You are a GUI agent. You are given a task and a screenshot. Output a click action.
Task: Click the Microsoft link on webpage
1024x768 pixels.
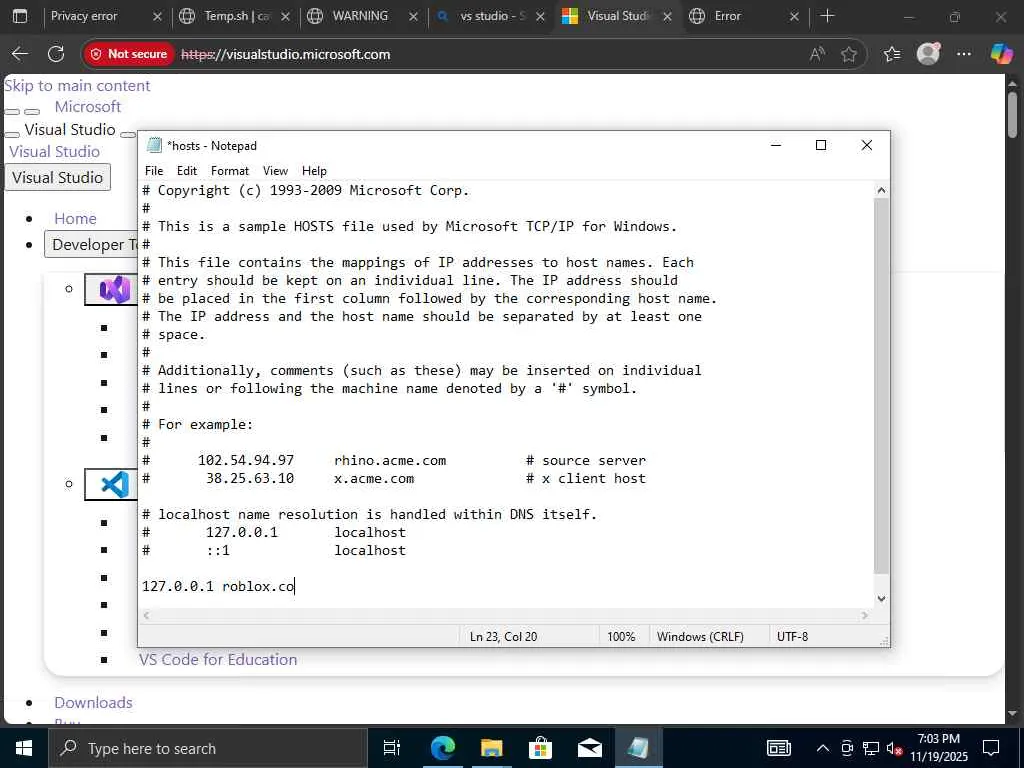(88, 106)
